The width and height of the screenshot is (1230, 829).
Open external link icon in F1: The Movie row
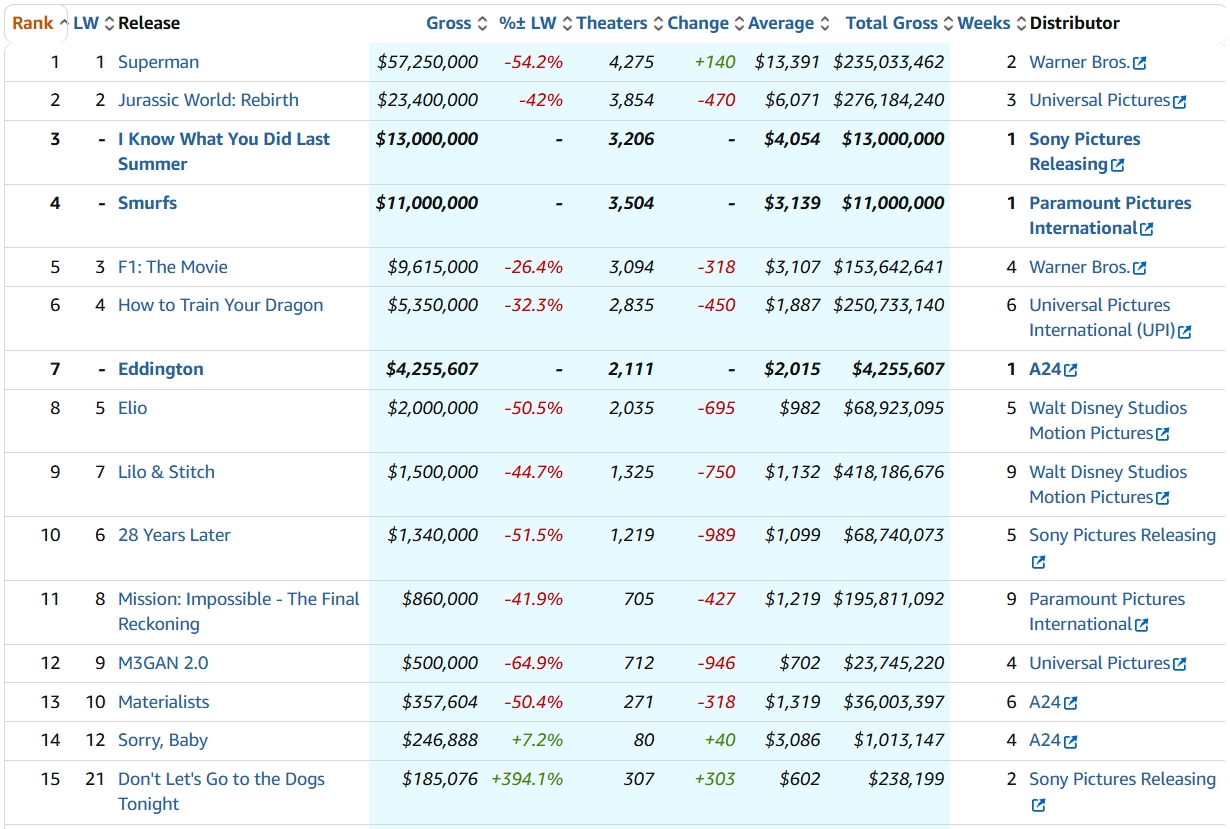(x=1140, y=268)
